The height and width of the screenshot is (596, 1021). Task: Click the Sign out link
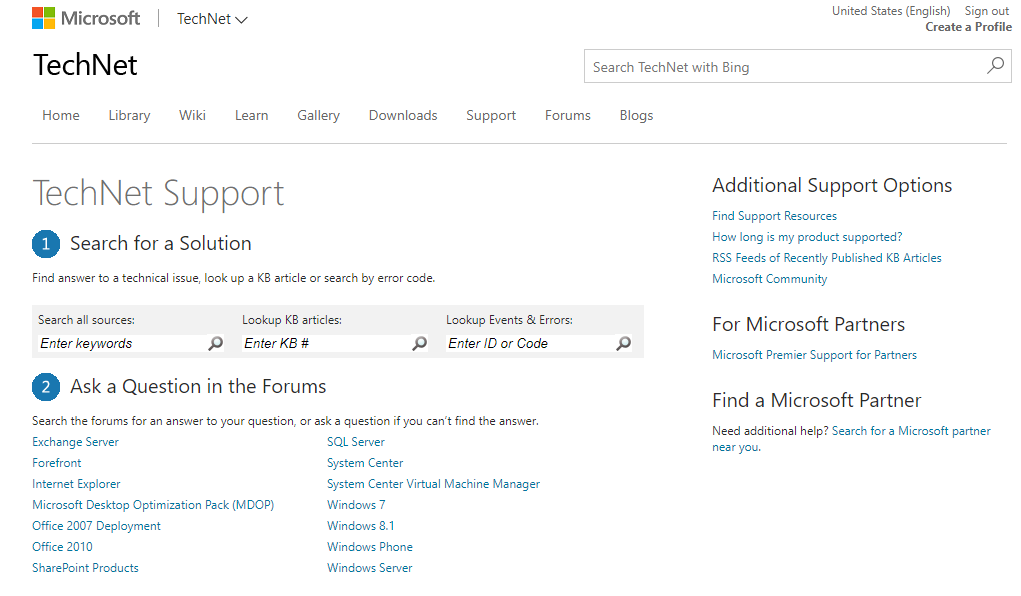click(986, 11)
